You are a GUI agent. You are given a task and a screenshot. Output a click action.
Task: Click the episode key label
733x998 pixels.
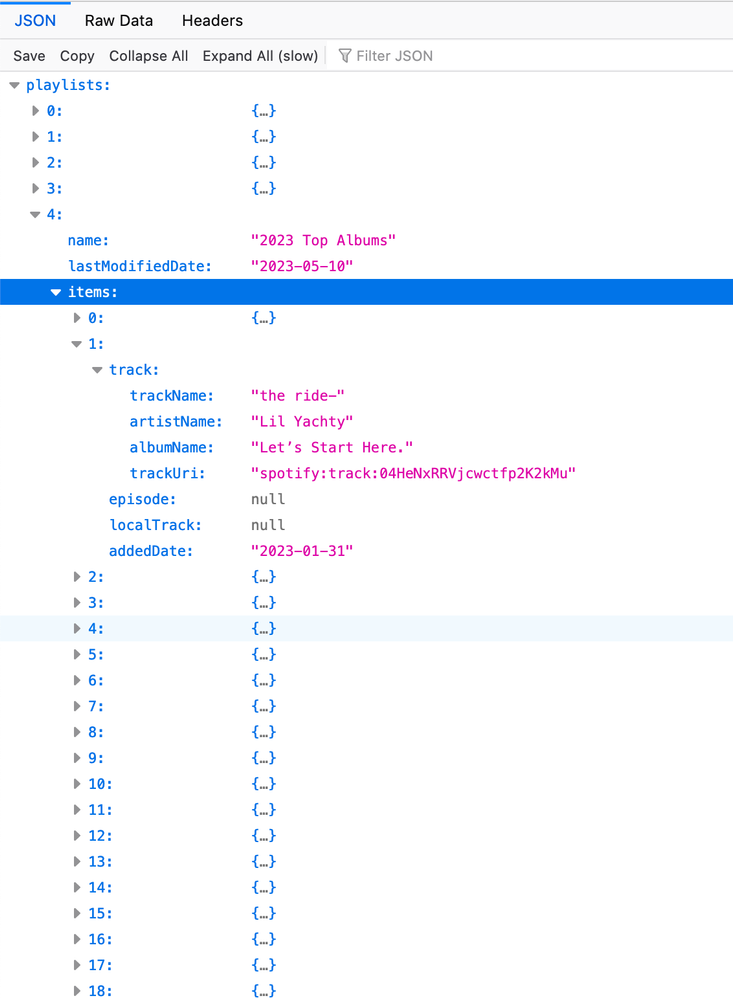[x=143, y=499]
